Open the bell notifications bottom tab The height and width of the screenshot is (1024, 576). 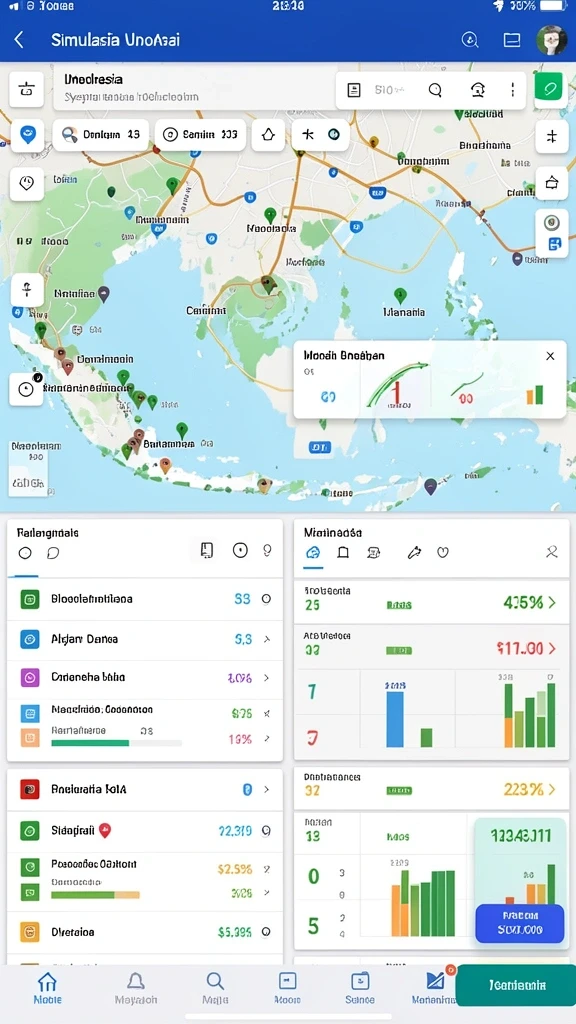click(136, 987)
